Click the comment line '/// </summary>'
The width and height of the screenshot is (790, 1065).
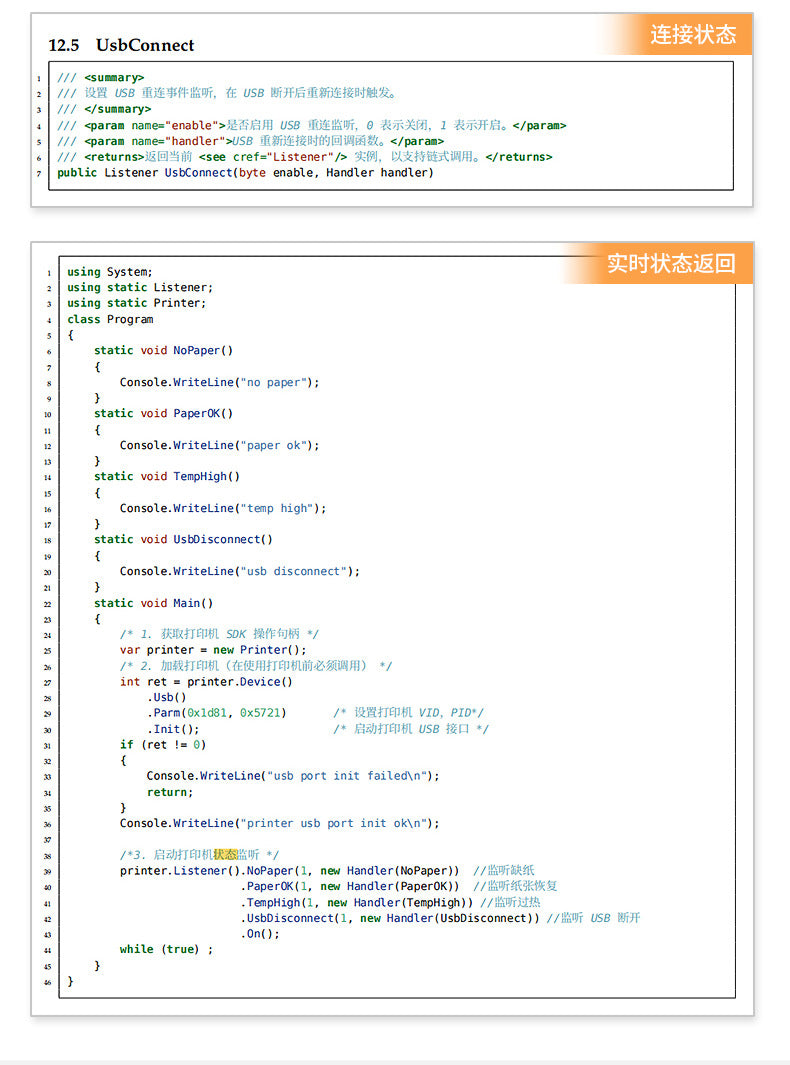[104, 109]
